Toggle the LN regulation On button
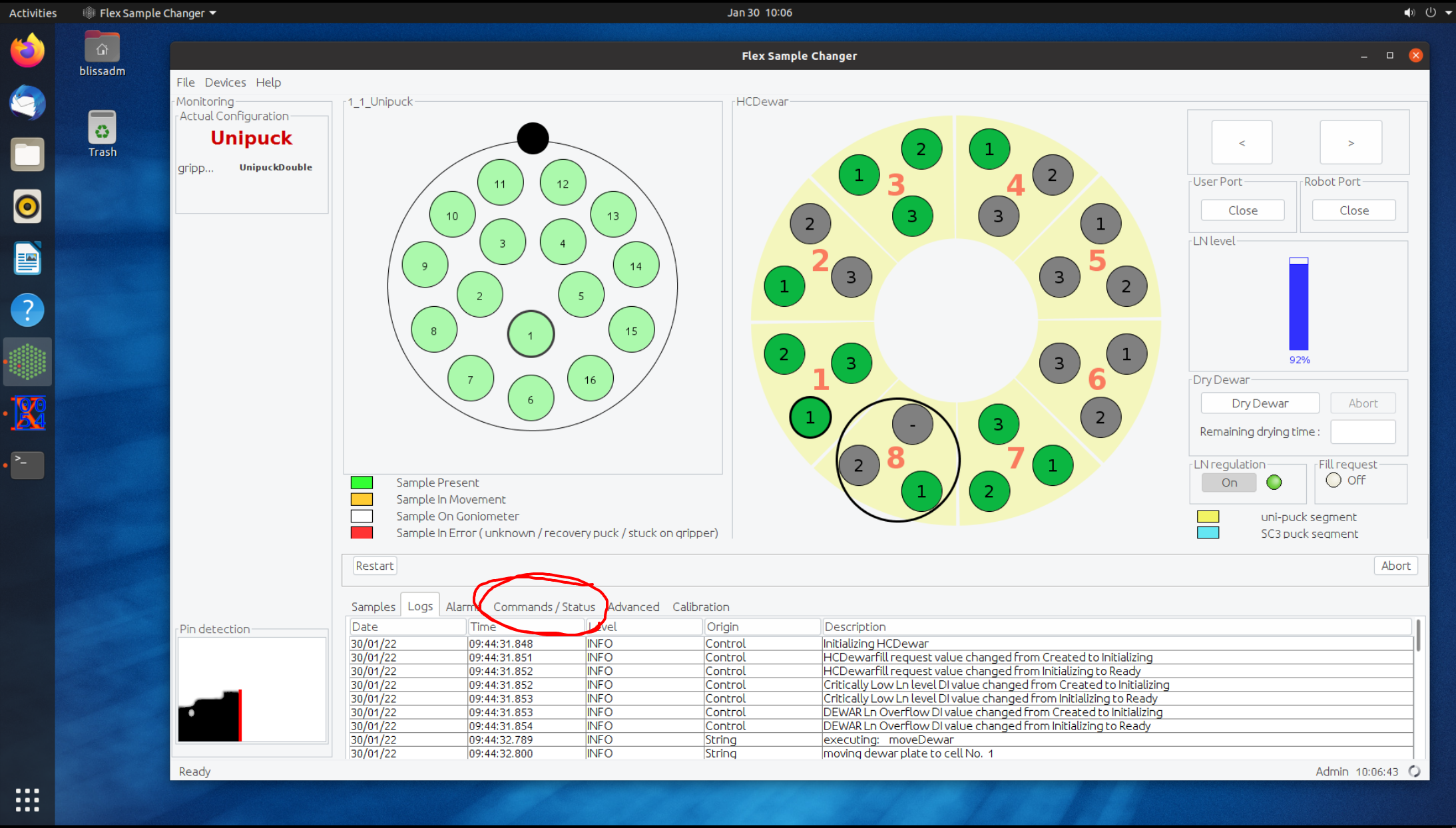 click(1229, 483)
